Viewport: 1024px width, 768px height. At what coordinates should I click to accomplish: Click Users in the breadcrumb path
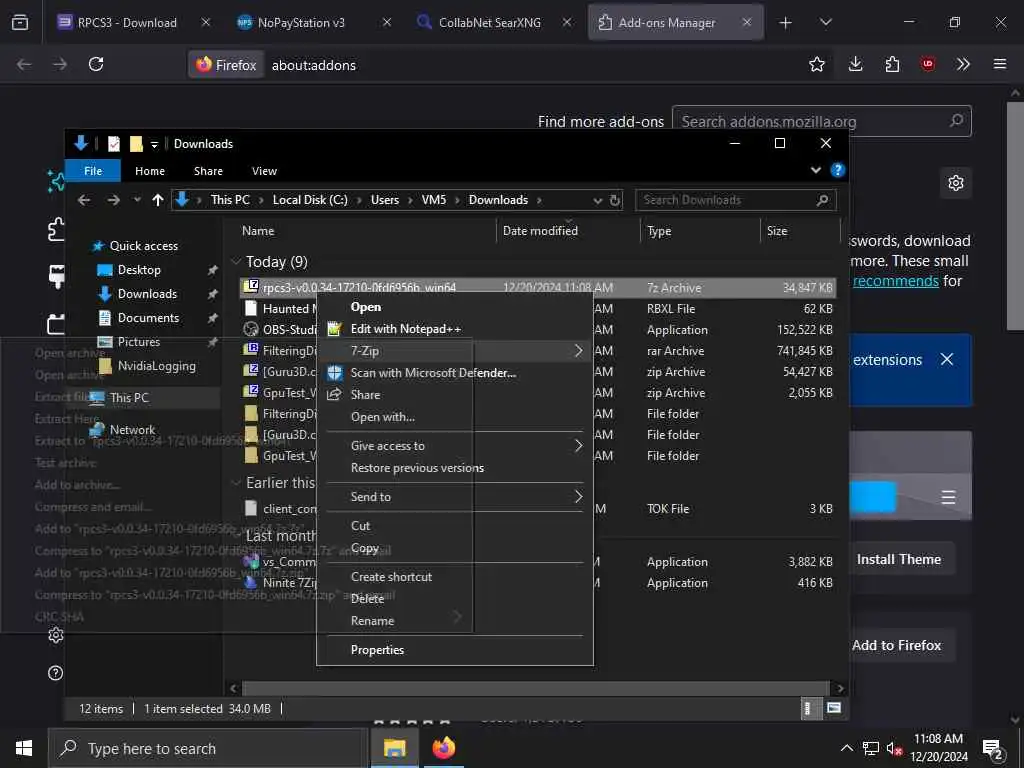[x=385, y=200]
